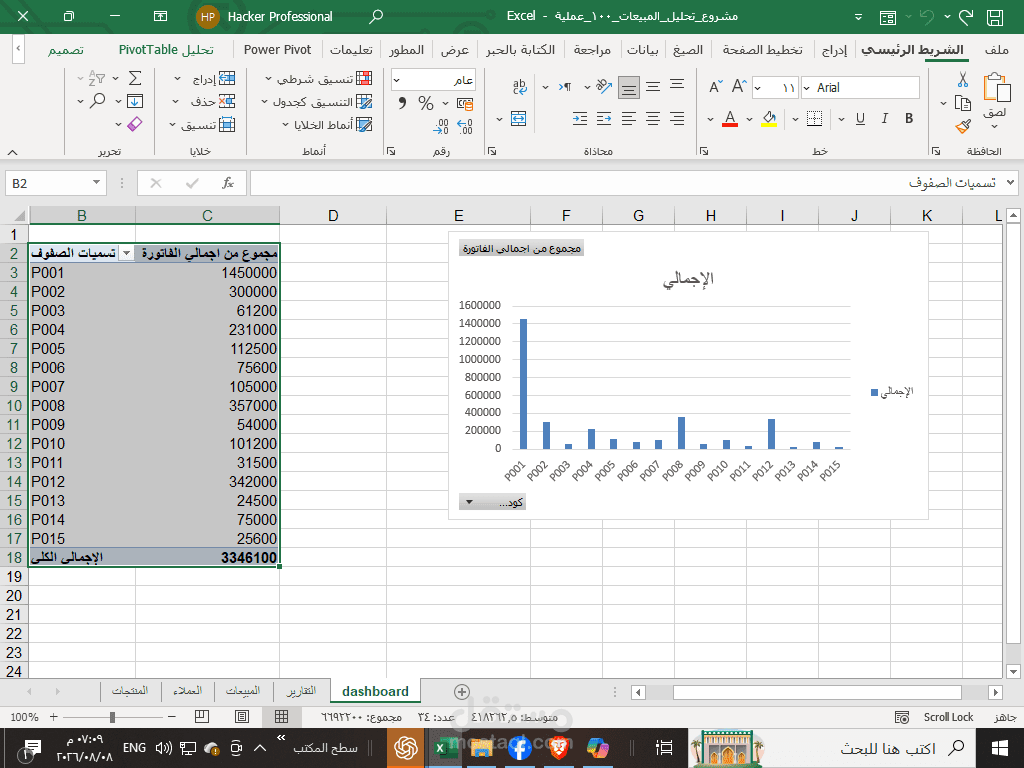Click the تنسيق Format cells button
Image resolution: width=1024 pixels, height=768 pixels.
[202, 125]
